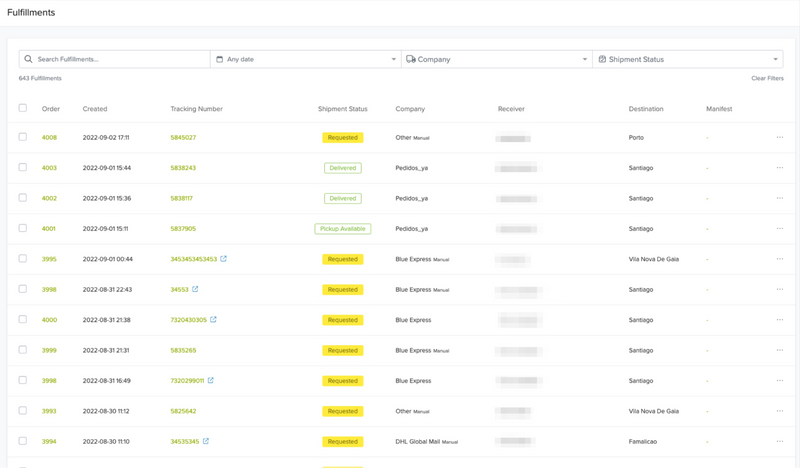The image size is (800, 468).
Task: Expand the Shipment Status filter
Action: pos(688,59)
